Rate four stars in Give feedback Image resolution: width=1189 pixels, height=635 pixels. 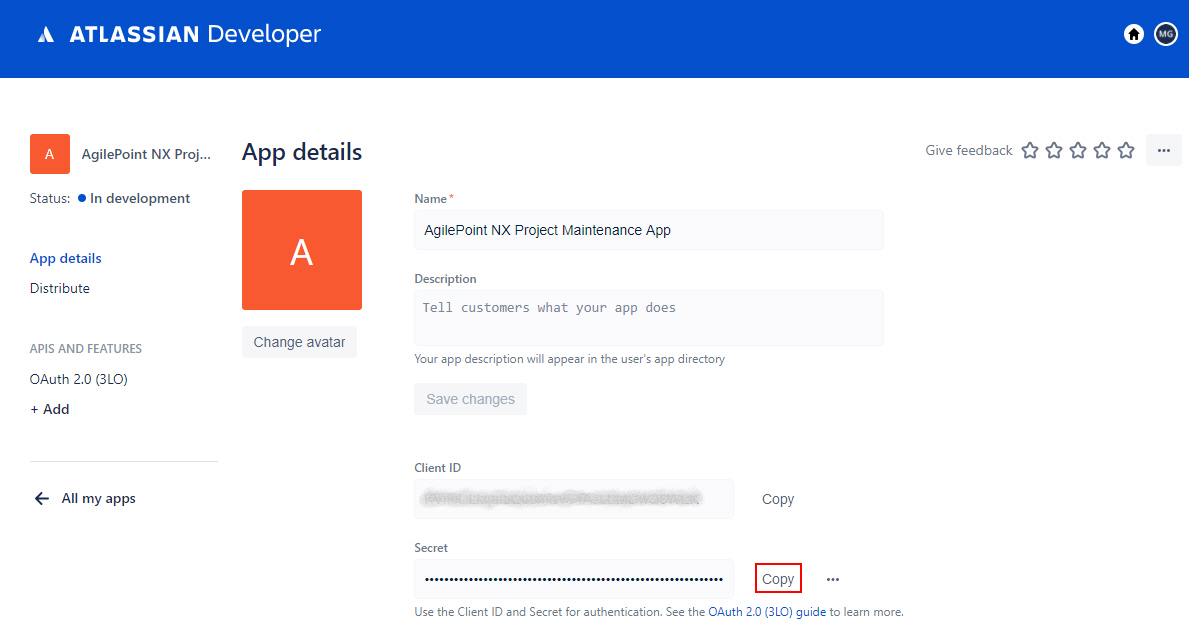click(1102, 150)
